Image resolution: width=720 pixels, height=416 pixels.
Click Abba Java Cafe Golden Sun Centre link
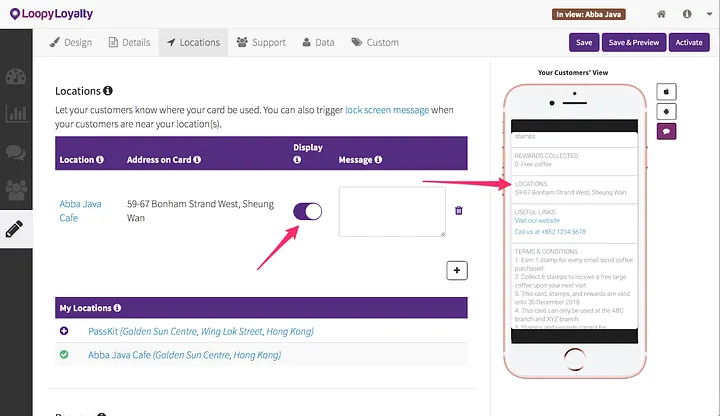[x=184, y=355]
